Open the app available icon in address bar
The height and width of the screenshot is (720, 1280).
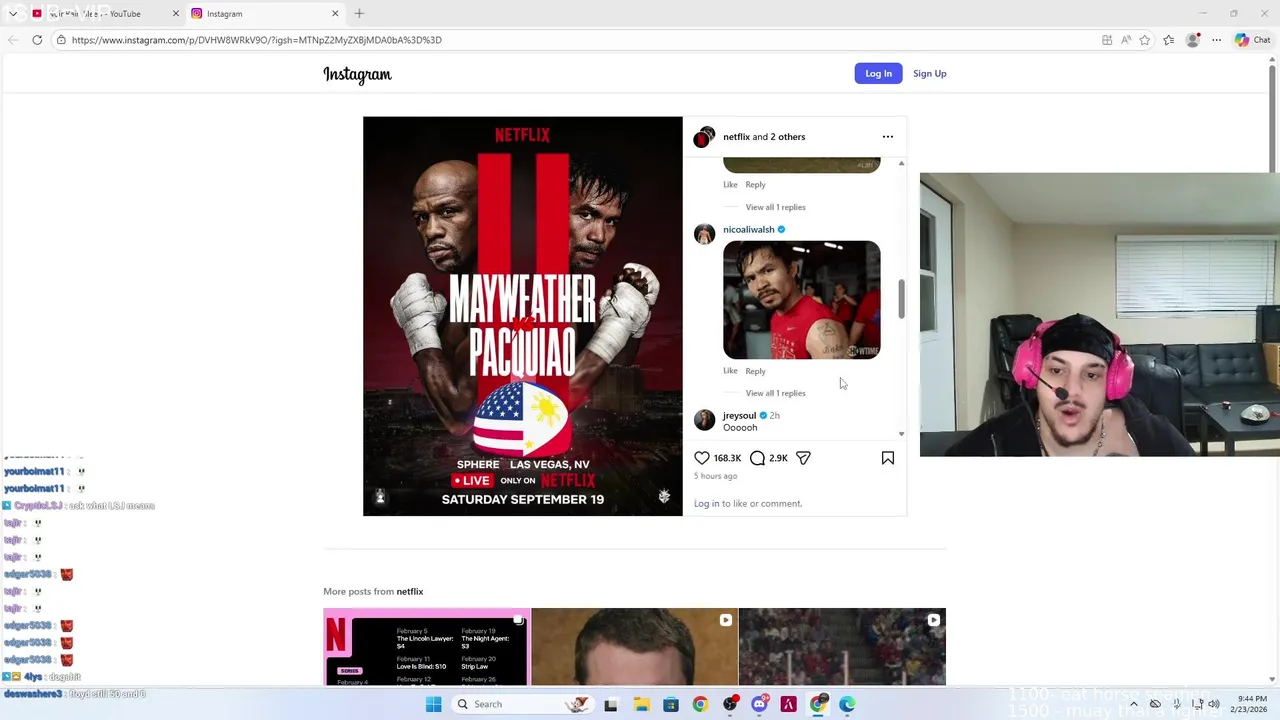(x=1107, y=40)
